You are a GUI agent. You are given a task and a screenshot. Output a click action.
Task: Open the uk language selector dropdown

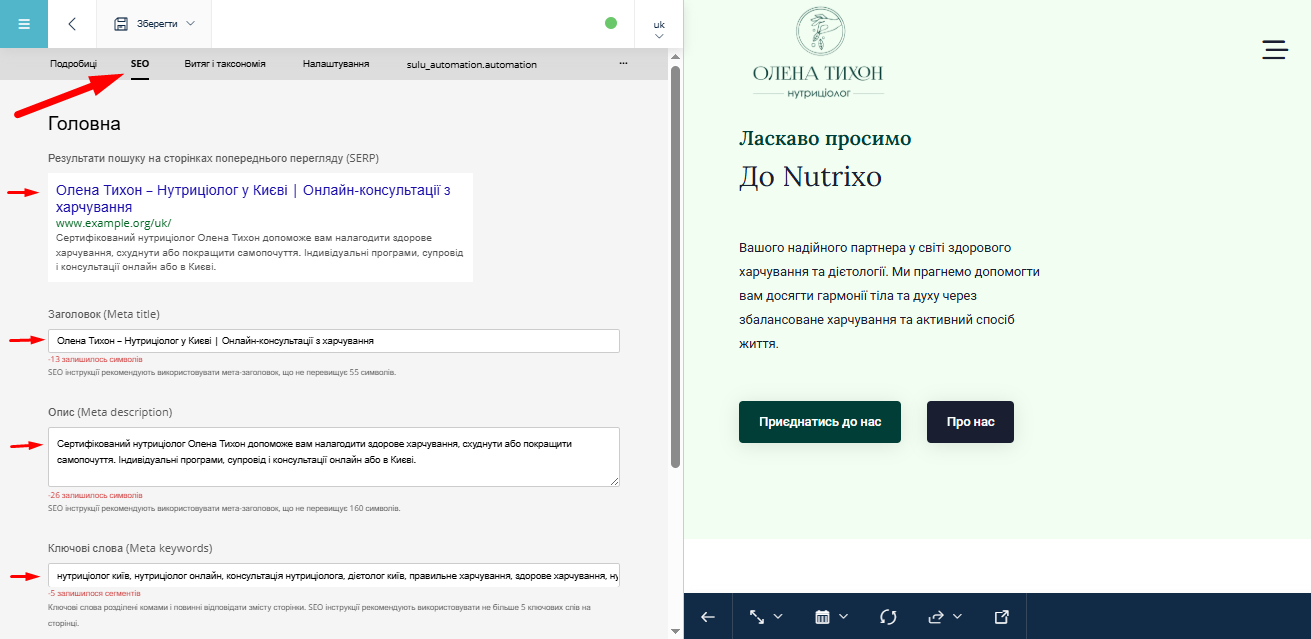(659, 28)
